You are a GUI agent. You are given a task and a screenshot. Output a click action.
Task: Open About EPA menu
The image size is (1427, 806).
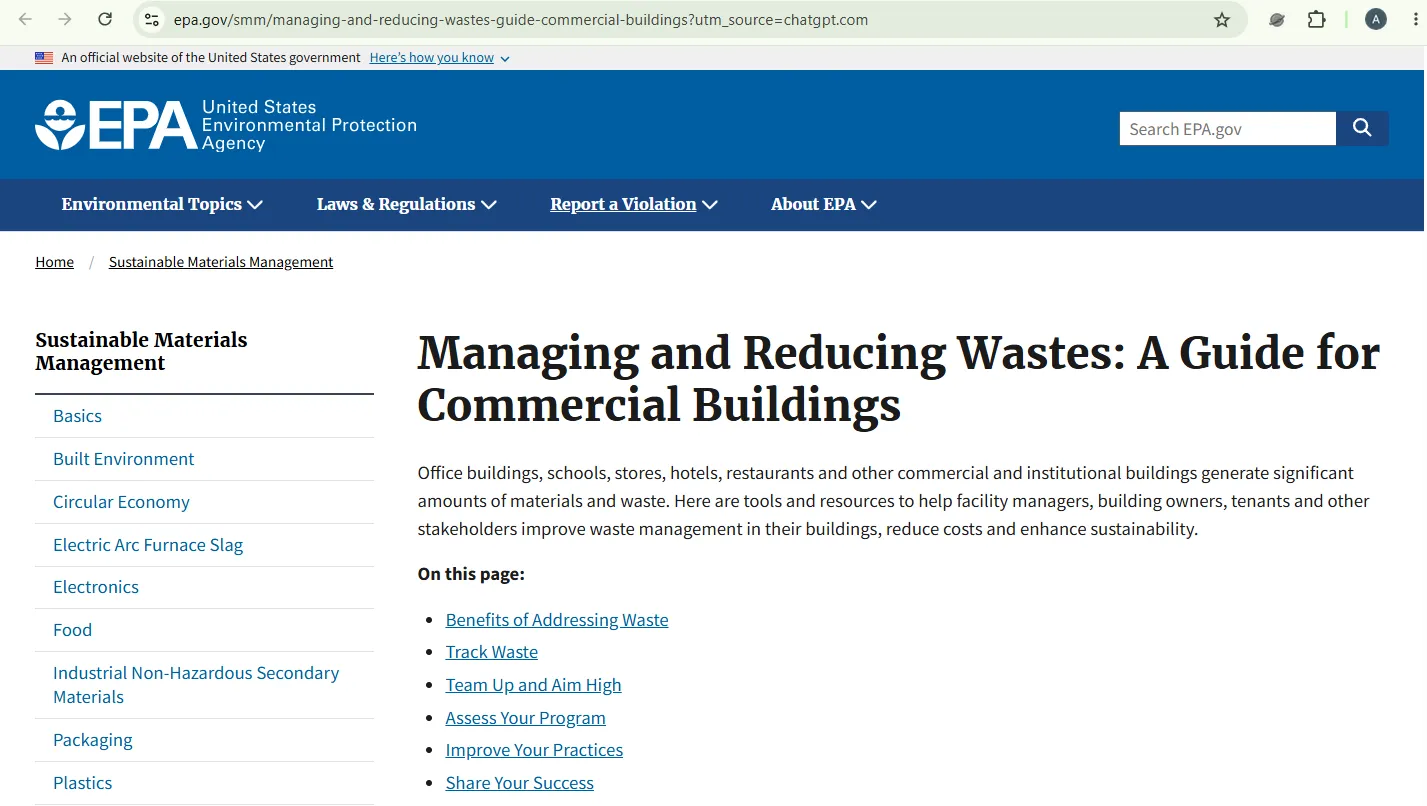823,204
